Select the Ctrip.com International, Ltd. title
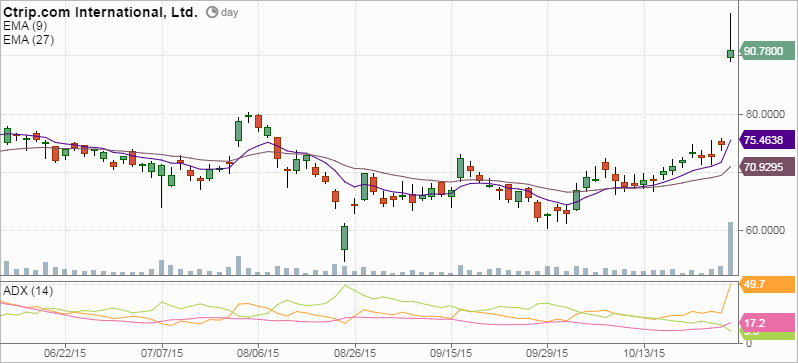 [x=100, y=13]
